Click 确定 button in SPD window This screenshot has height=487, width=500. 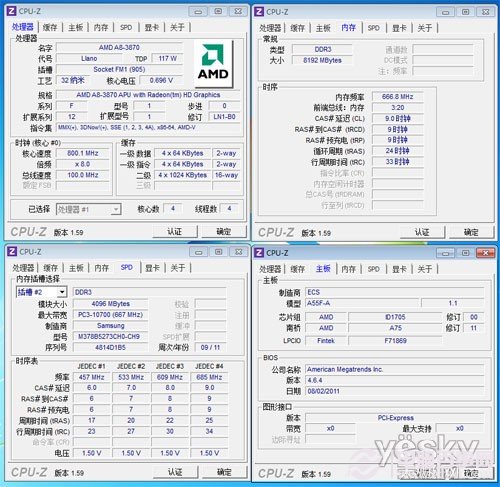pos(224,472)
